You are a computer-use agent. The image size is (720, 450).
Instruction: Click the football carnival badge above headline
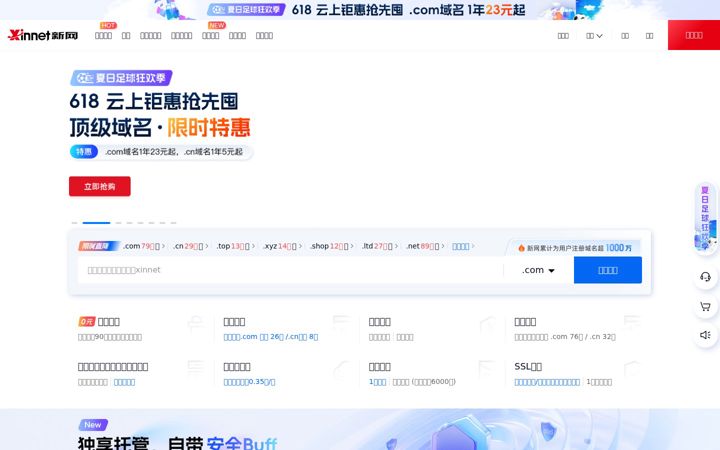tap(121, 78)
